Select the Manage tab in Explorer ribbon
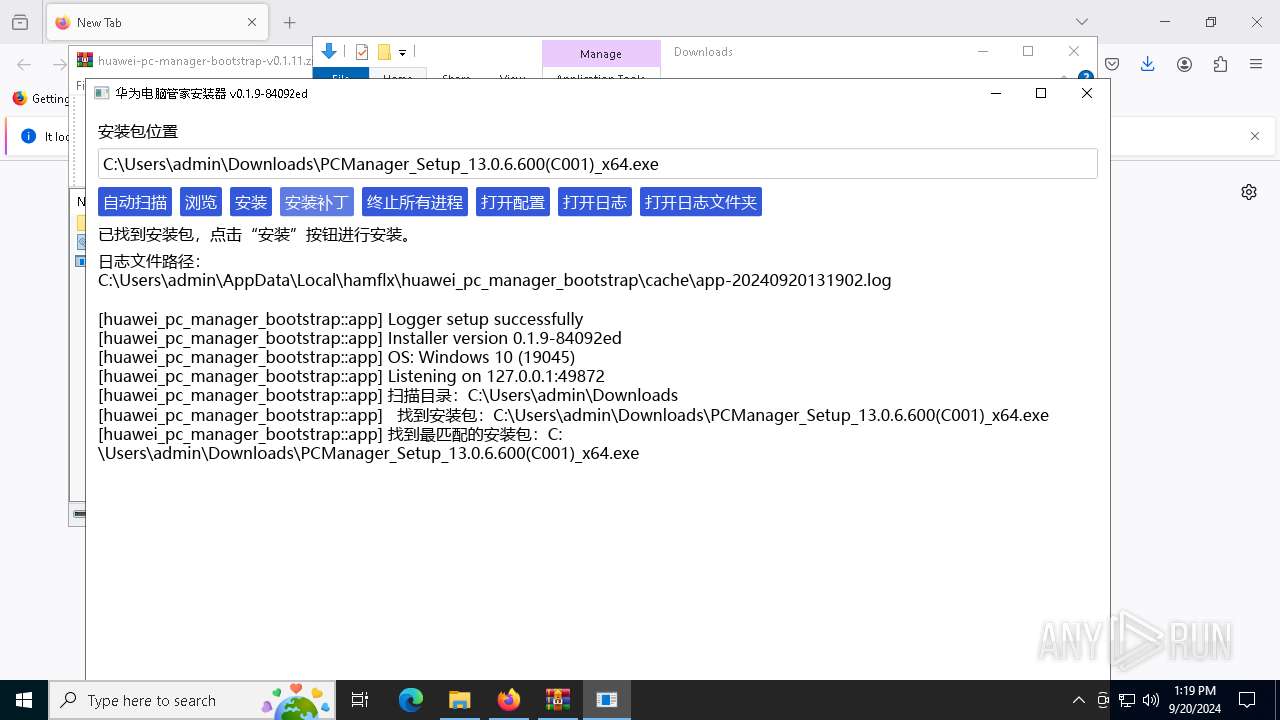Screen dimensions: 1280x720 pos(601,54)
